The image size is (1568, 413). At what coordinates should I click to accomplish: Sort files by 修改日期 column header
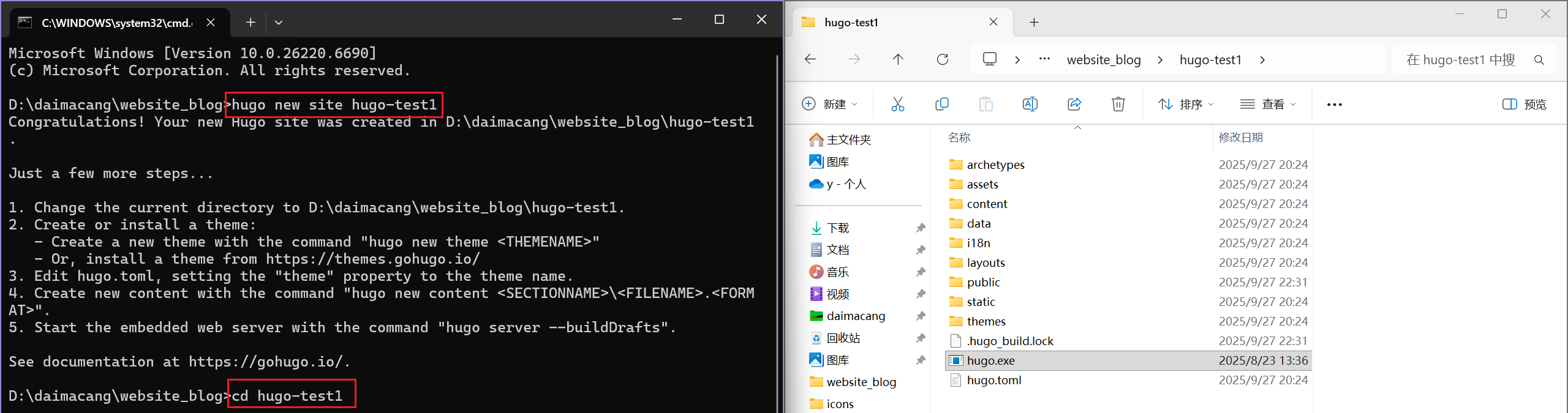click(1240, 138)
